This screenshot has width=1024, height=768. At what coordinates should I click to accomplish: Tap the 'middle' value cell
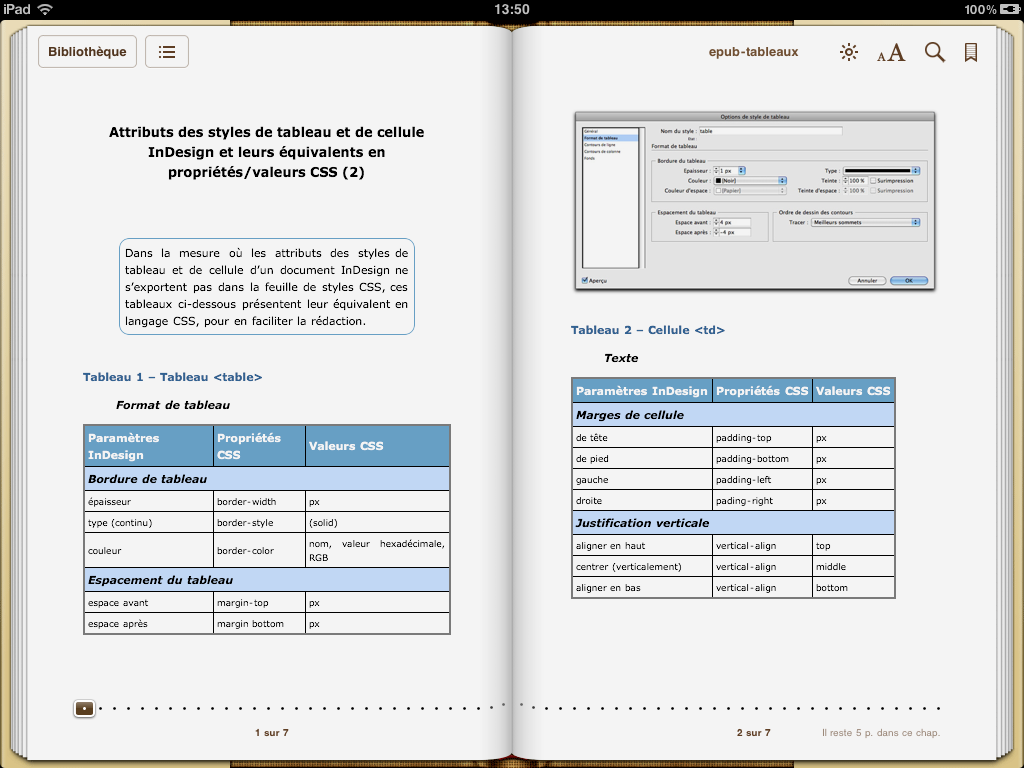pos(853,566)
